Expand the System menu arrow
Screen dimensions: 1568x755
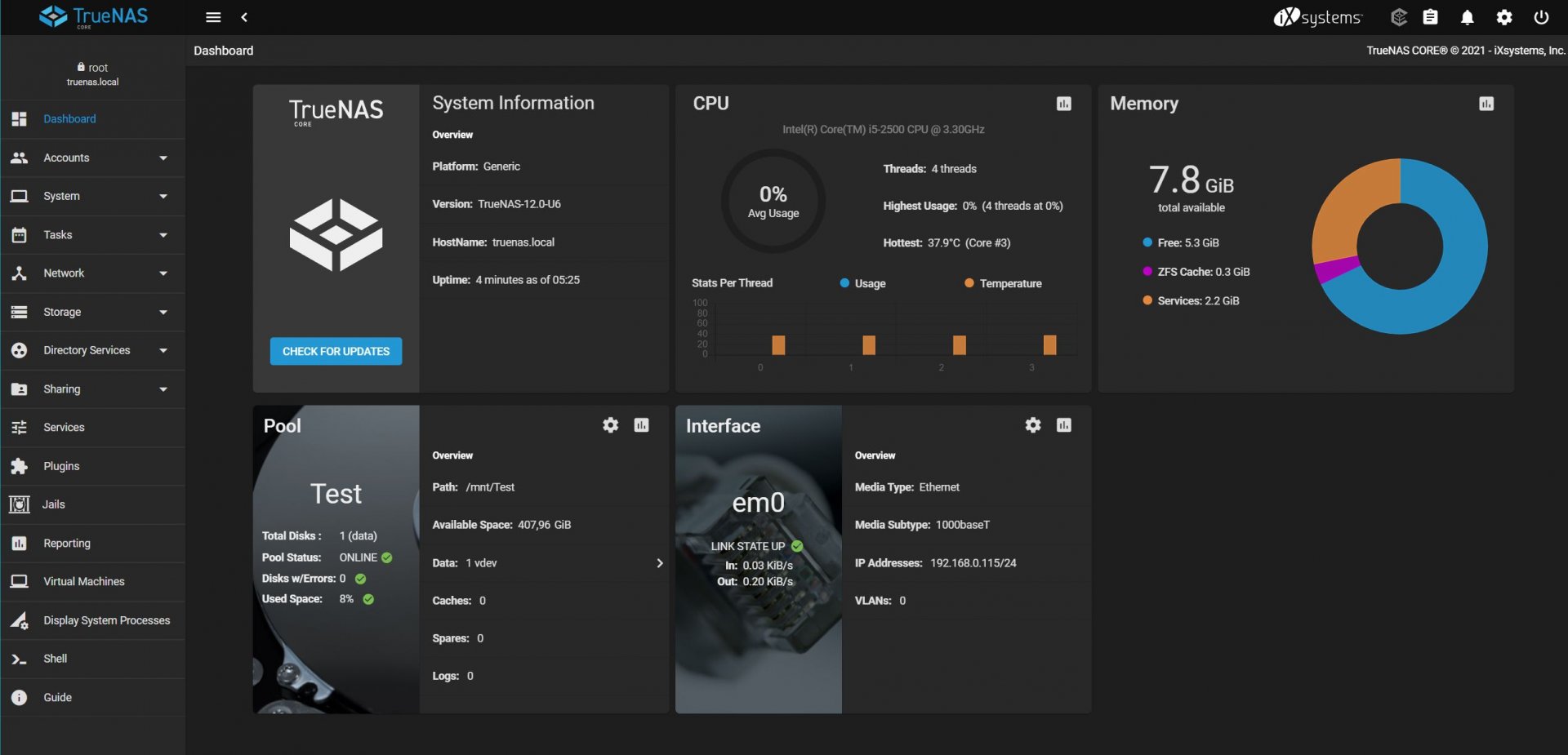(163, 196)
